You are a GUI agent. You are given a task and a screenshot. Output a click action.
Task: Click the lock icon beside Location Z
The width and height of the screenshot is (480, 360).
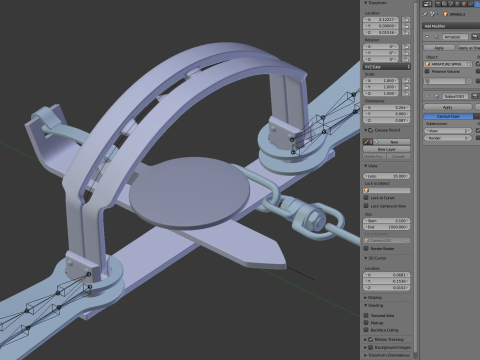(x=406, y=32)
